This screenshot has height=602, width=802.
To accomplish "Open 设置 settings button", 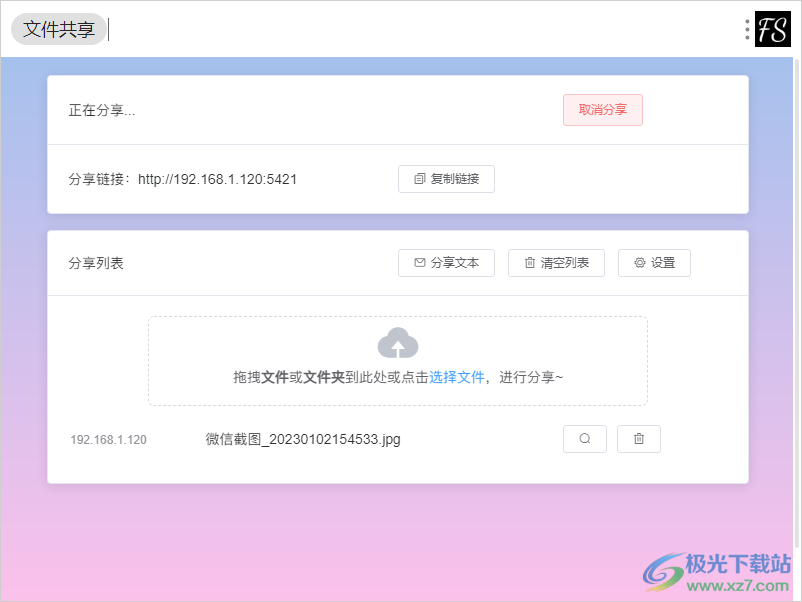I will coord(654,263).
